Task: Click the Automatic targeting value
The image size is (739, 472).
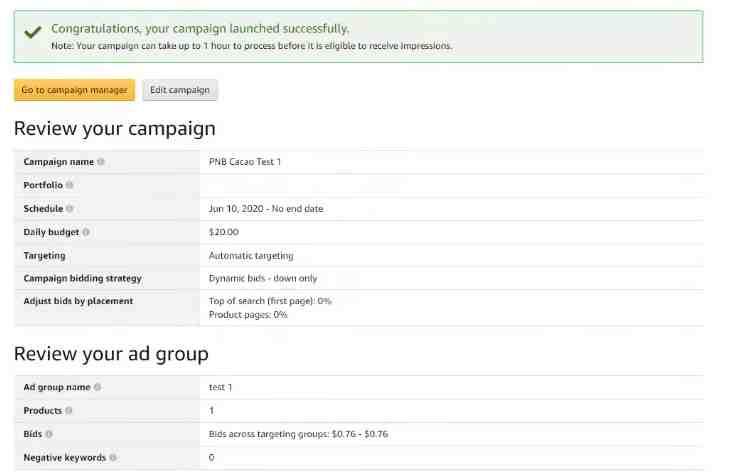Action: [x=251, y=256]
